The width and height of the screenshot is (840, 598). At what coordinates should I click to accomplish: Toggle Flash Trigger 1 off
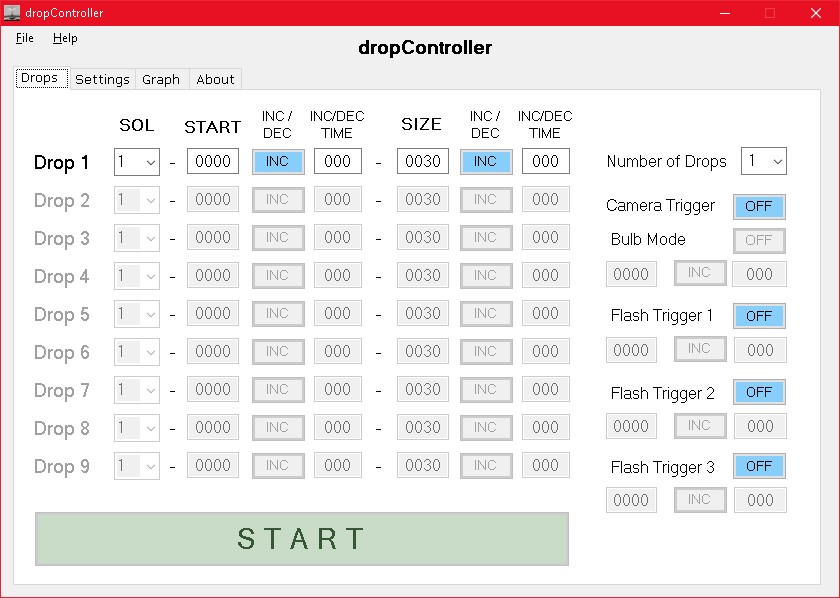(759, 316)
